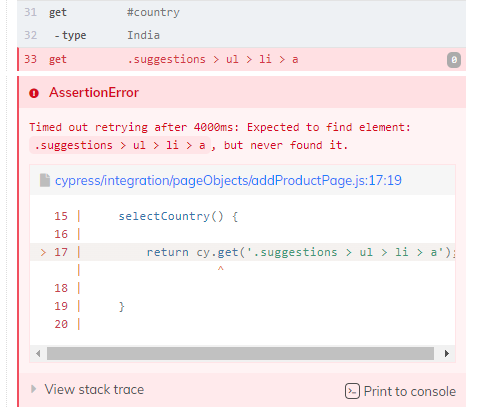Click the right arrow of the code scrollbar
Image resolution: width=480 pixels, height=419 pixels.
[x=447, y=353]
